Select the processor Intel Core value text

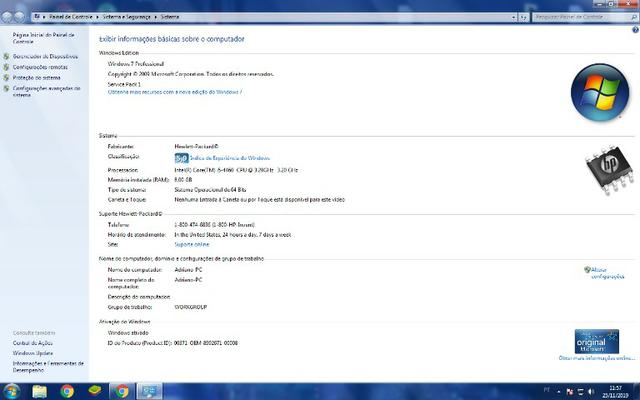pyautogui.click(x=236, y=170)
